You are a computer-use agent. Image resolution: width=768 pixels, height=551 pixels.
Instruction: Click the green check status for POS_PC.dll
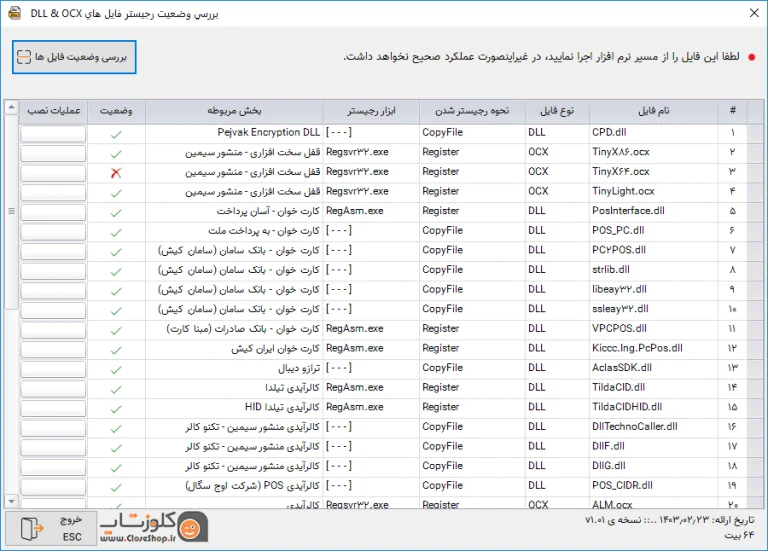(x=116, y=232)
